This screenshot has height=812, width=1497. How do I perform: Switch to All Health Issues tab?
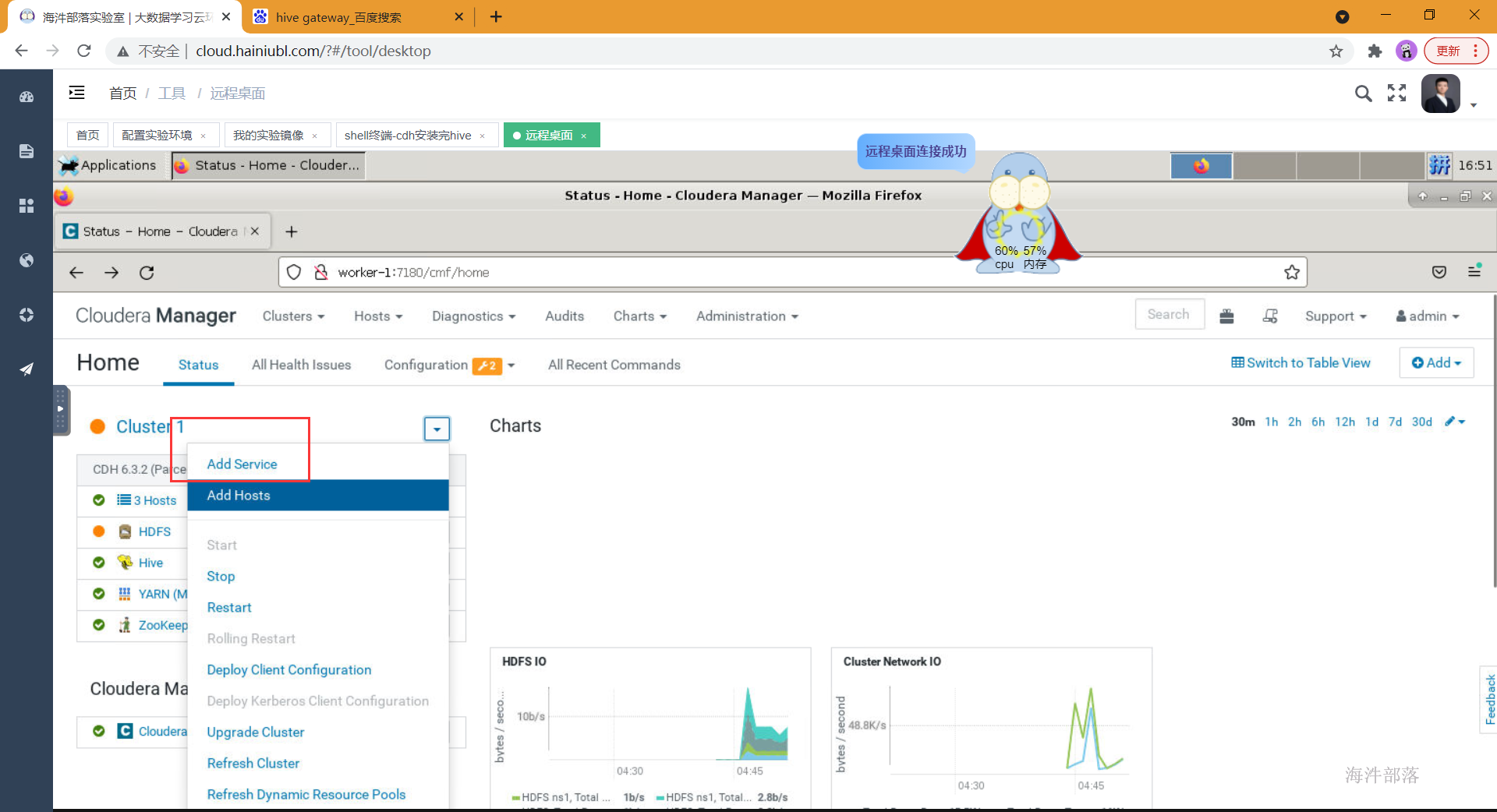click(x=301, y=365)
